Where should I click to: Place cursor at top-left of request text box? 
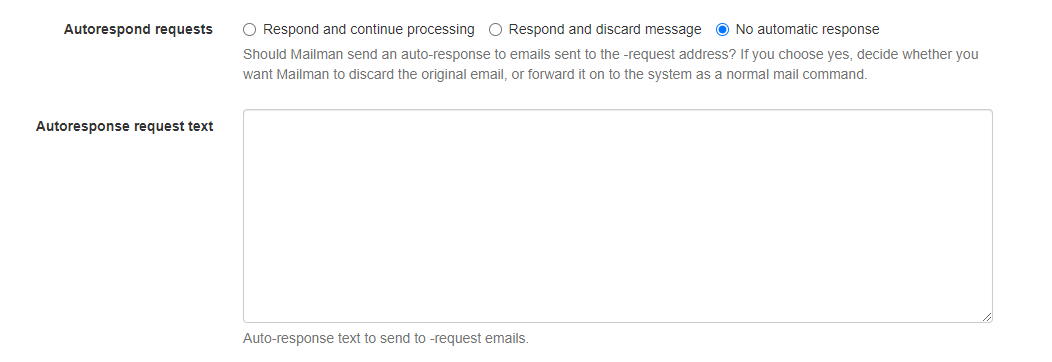[250, 118]
